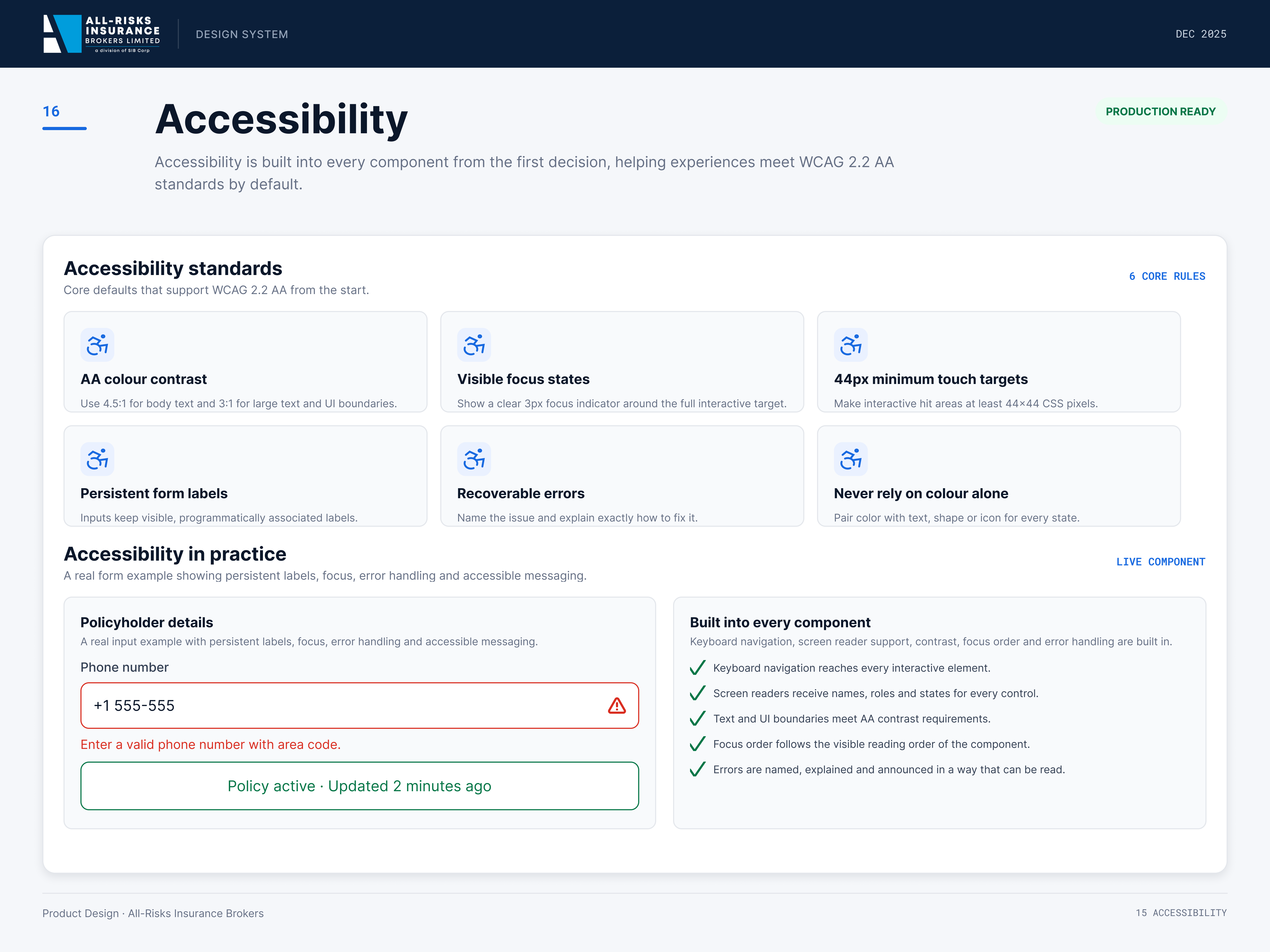This screenshot has width=1270, height=952.
Task: Click the icon on Recoverable errors card
Action: click(474, 459)
